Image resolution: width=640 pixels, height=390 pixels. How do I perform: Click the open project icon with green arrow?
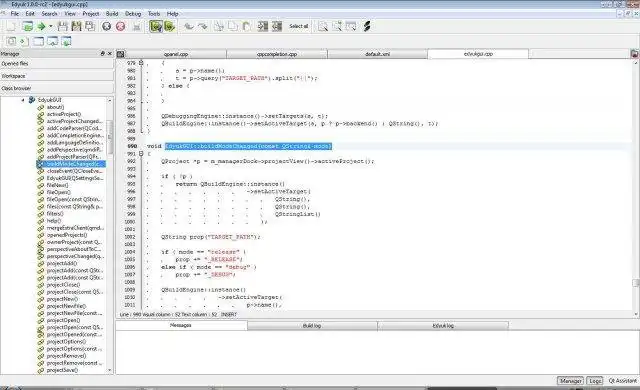pyautogui.click(x=28, y=27)
